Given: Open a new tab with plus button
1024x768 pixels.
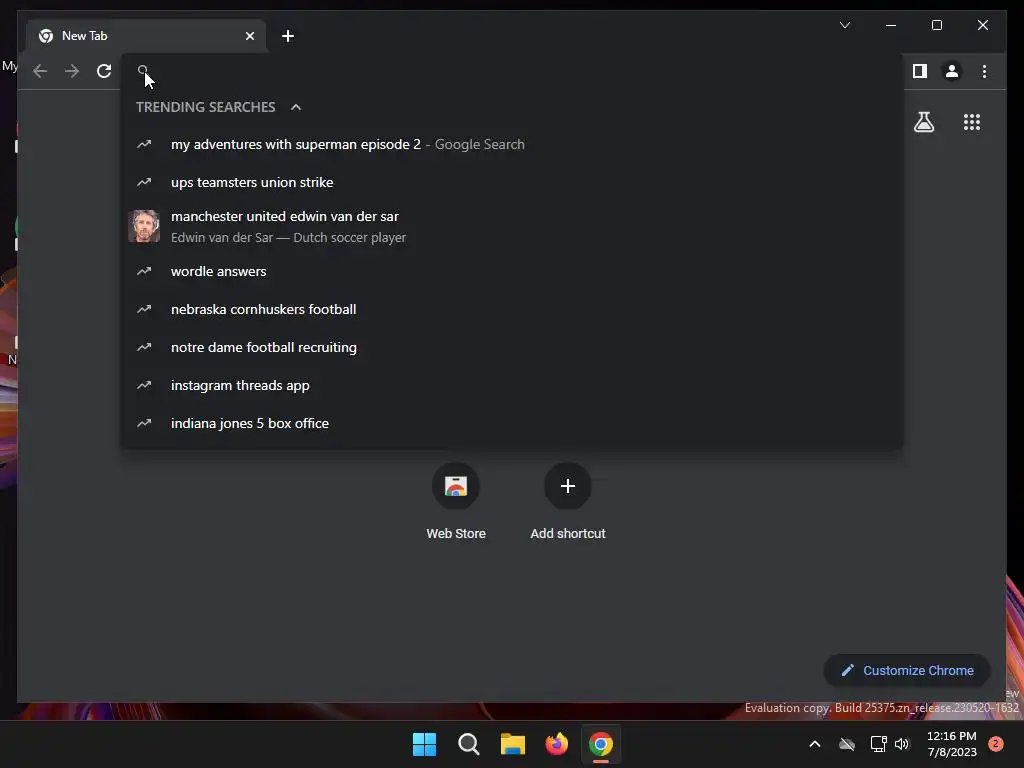Looking at the screenshot, I should tap(288, 36).
